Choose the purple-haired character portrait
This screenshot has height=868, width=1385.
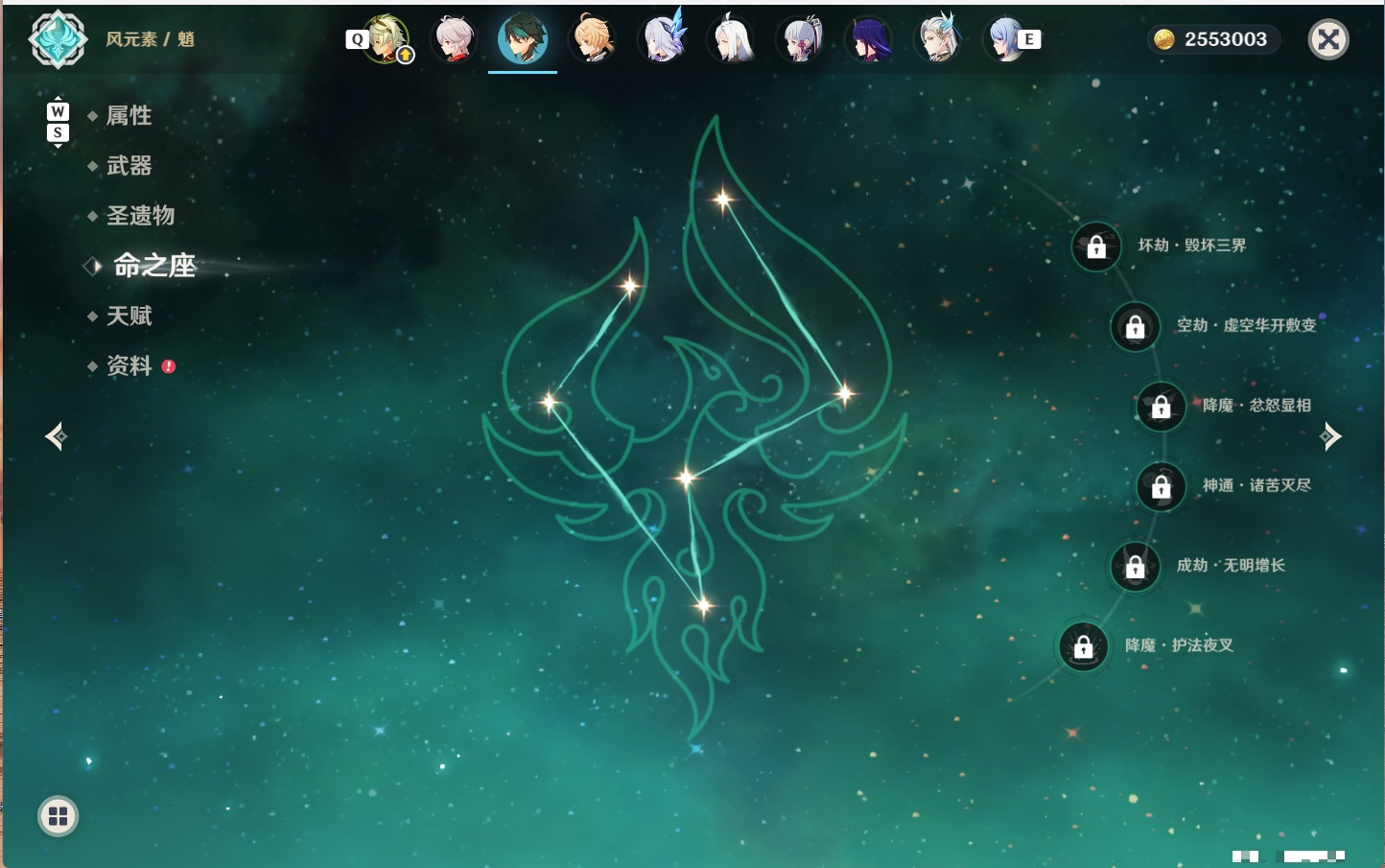(x=869, y=39)
